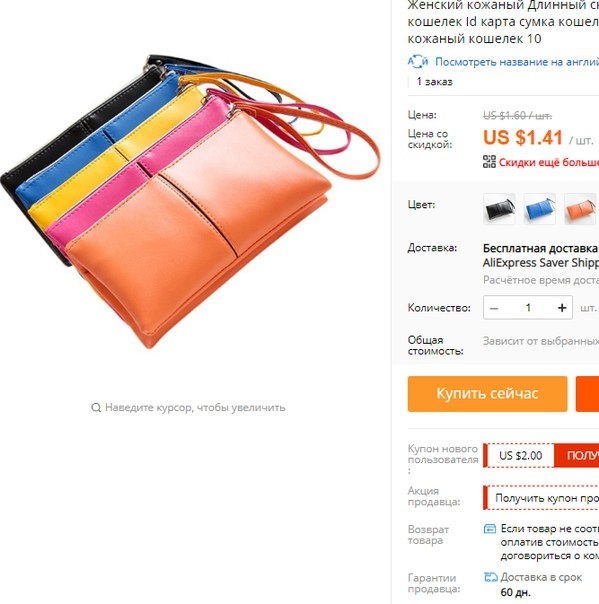Click the delivery truck guarantee icon
The height and width of the screenshot is (604, 599).
click(x=491, y=577)
